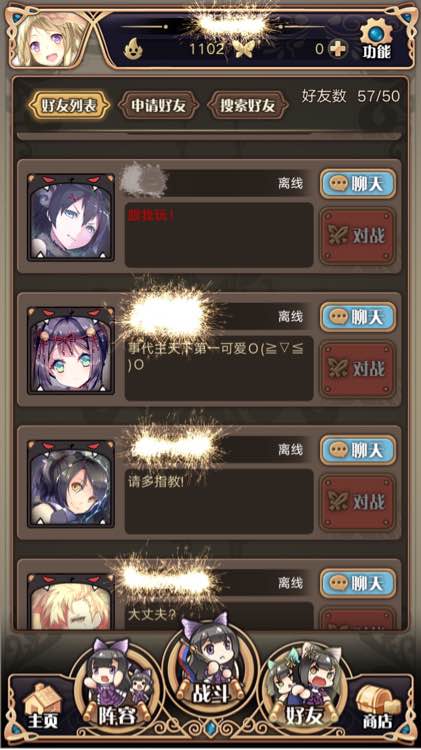Screen dimensions: 421x750
Task: Tap the butterfly currency icon
Action: (243, 49)
